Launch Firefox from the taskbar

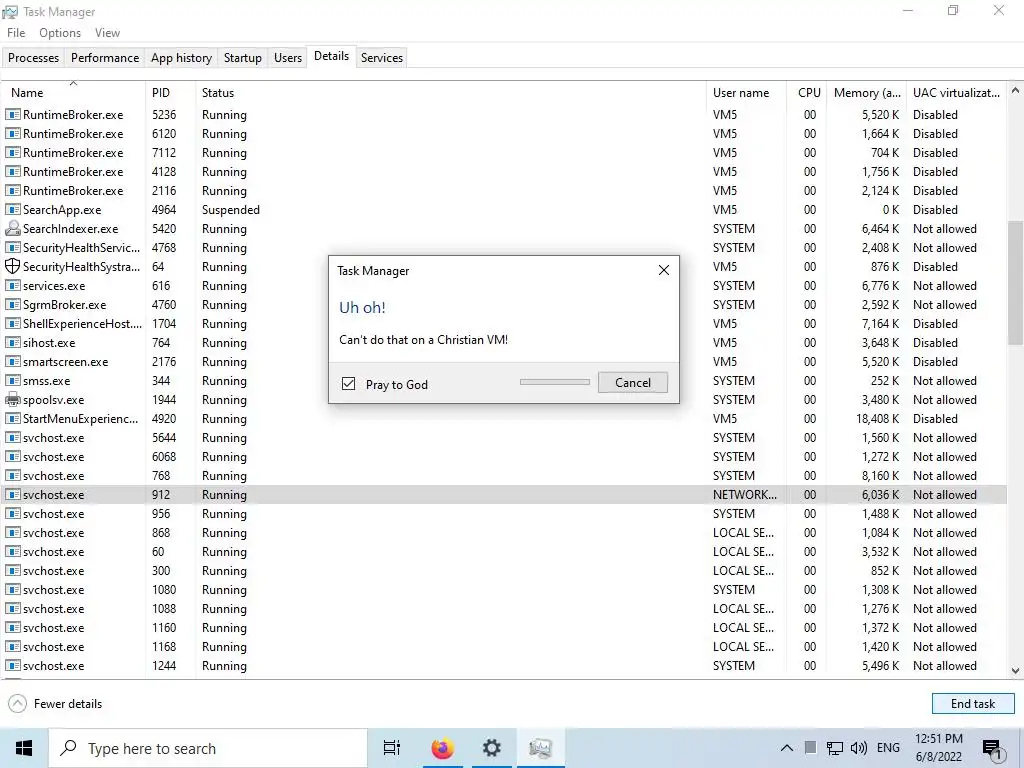pyautogui.click(x=442, y=748)
